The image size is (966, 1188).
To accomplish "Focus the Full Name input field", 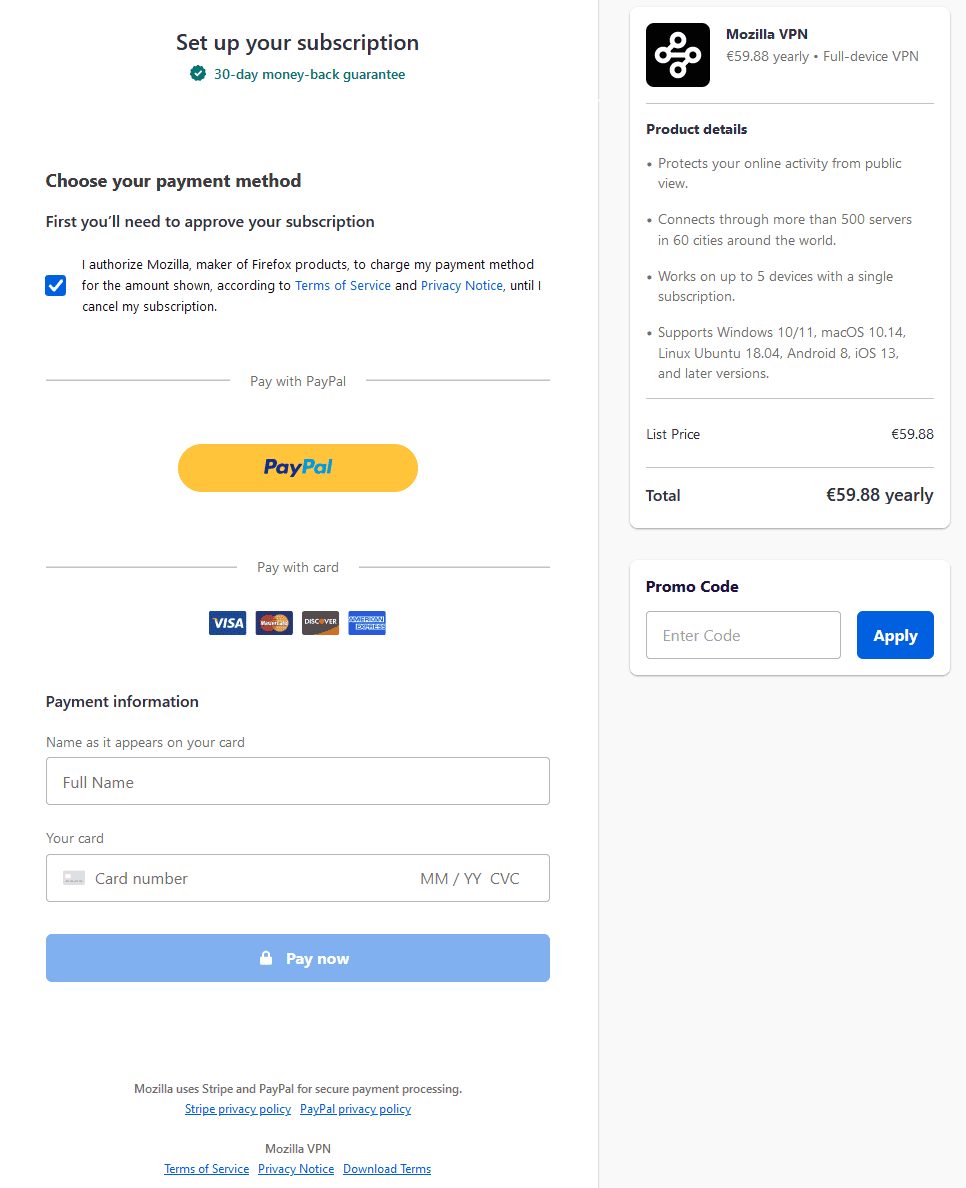I will pyautogui.click(x=298, y=781).
